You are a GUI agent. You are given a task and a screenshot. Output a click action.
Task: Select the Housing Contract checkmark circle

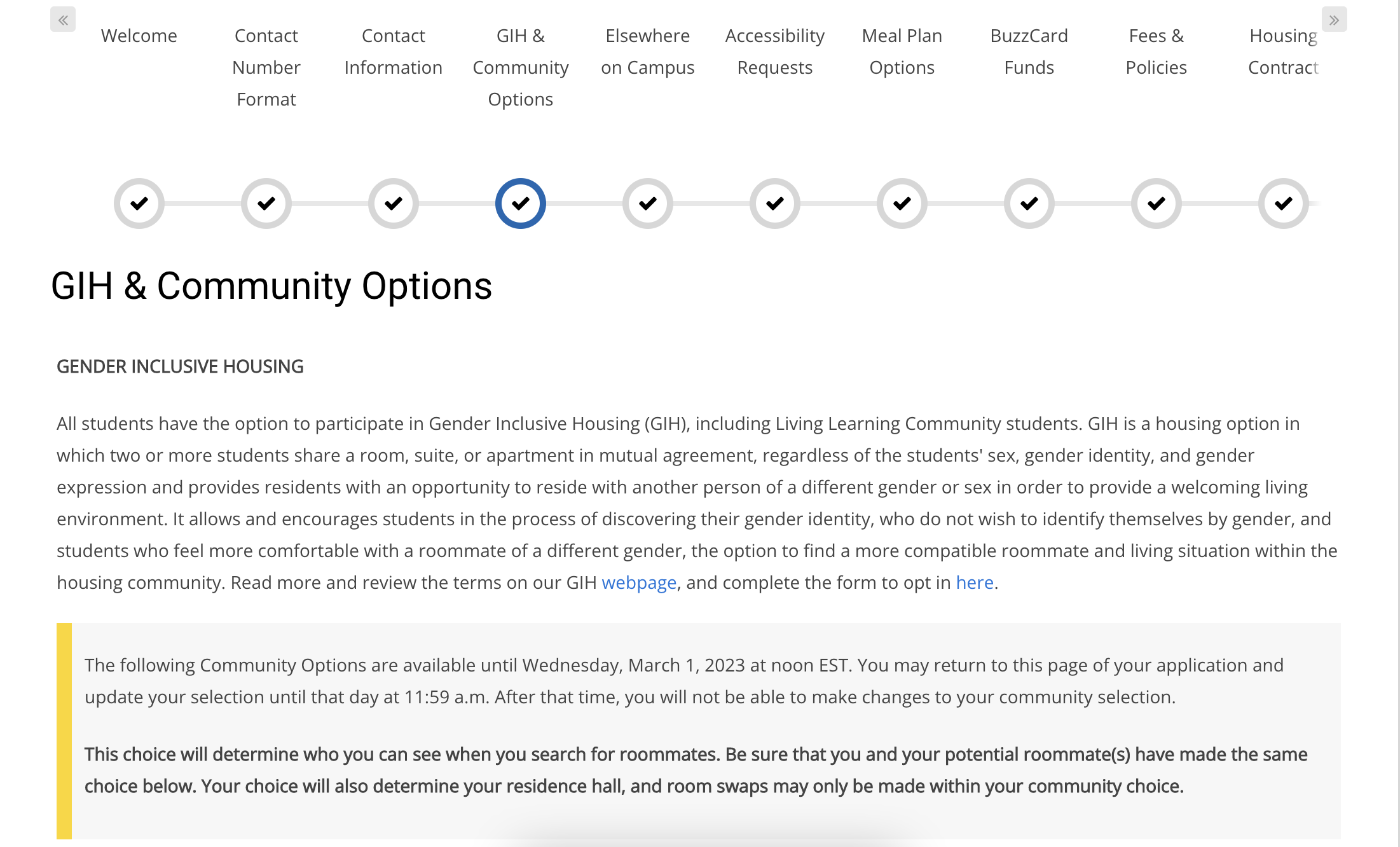point(1283,203)
